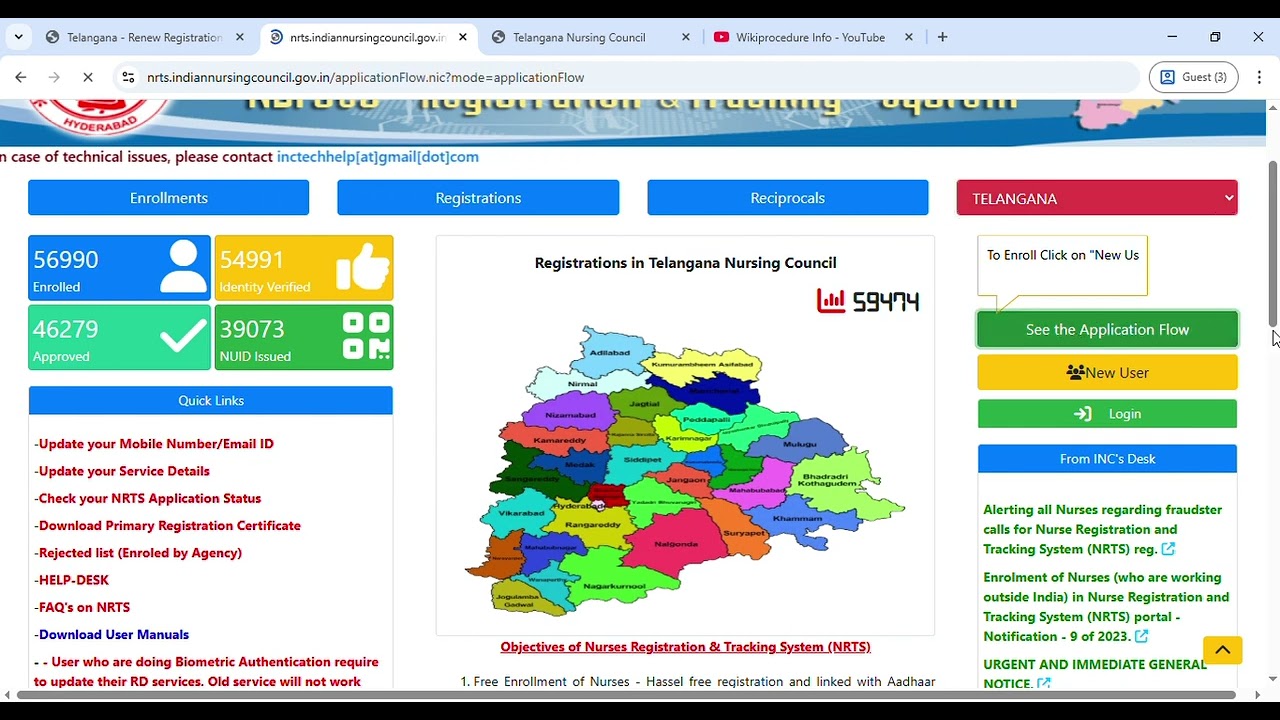Screen dimensions: 1280x720
Task: Click the registrations bar chart icon
Action: pos(831,300)
